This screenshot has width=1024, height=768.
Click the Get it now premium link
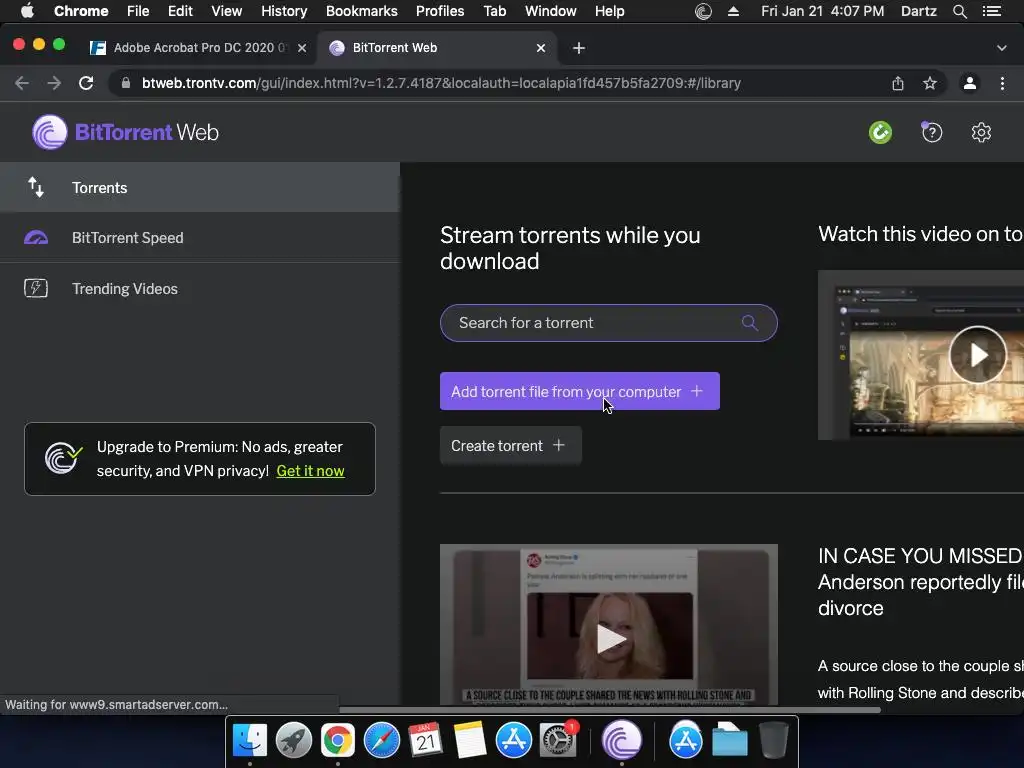[310, 471]
